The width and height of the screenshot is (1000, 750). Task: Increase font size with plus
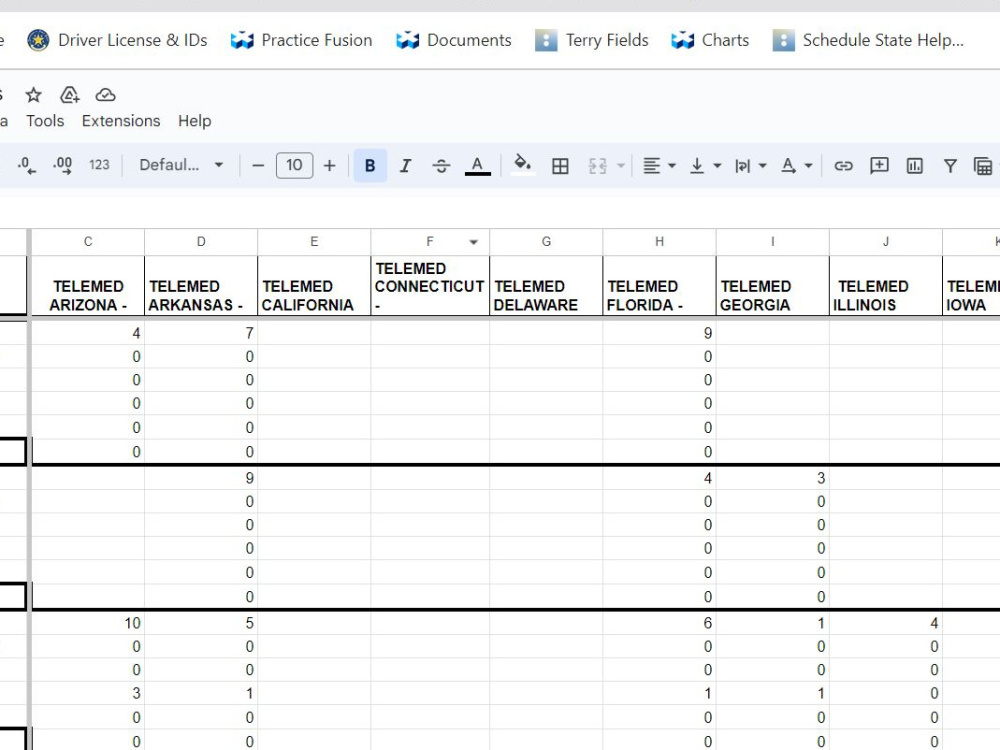tap(329, 166)
